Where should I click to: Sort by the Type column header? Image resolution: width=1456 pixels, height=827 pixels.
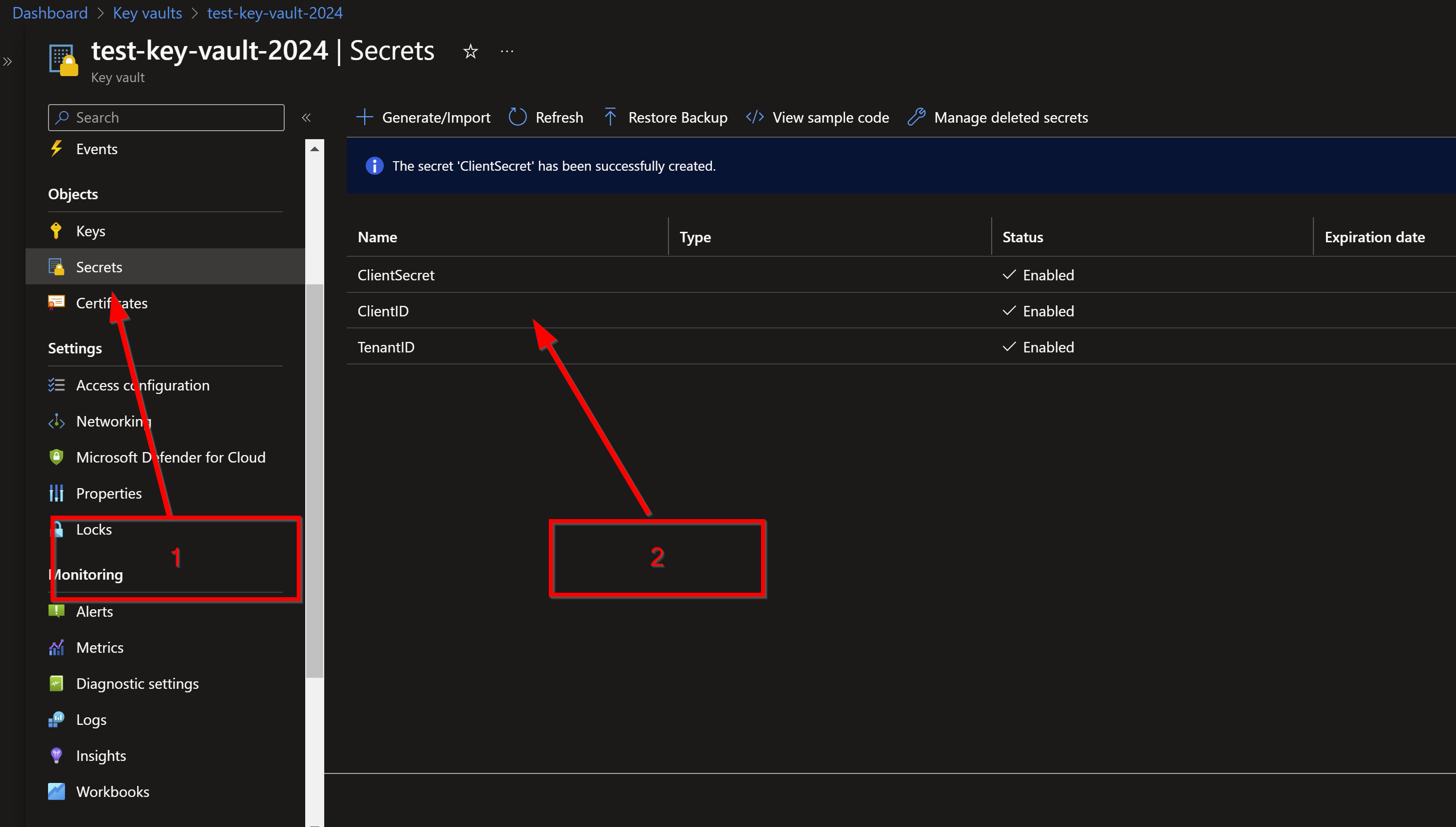695,237
